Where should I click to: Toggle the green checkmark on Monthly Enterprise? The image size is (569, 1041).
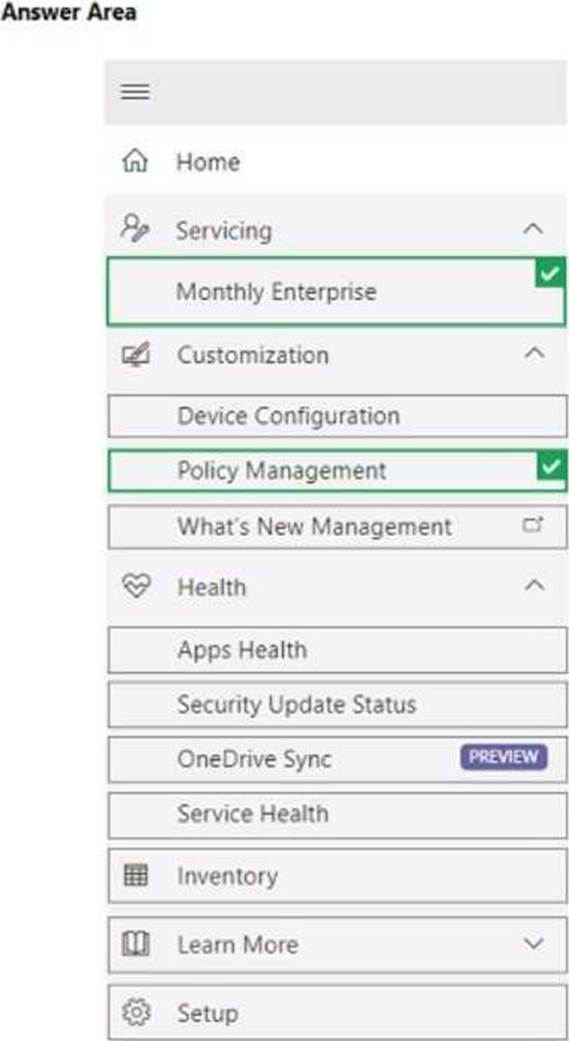click(x=550, y=273)
